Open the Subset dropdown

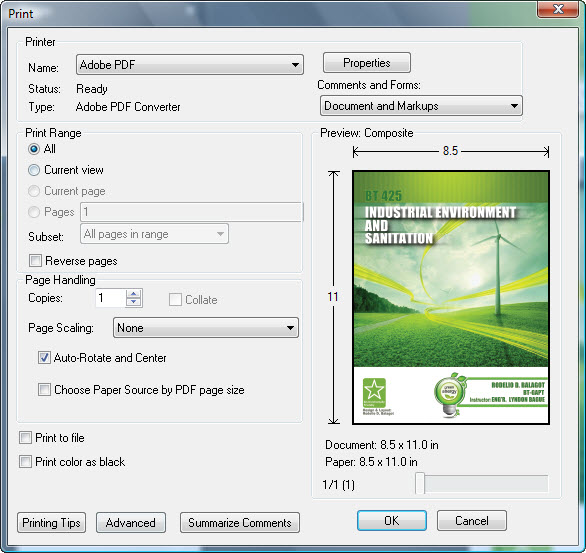(154, 234)
